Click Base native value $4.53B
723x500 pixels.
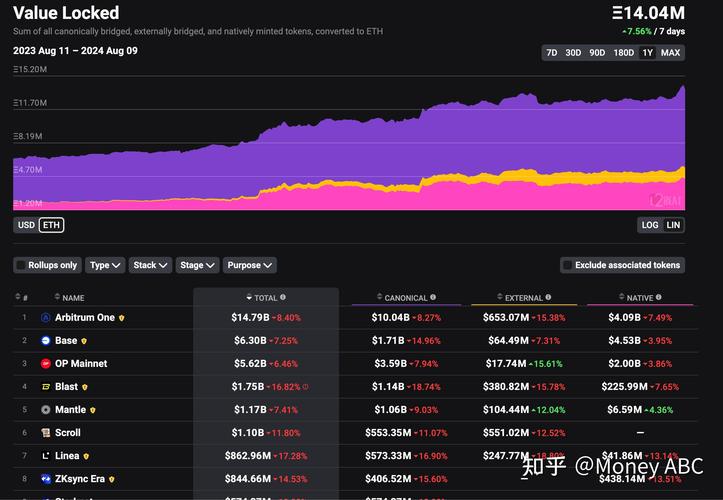[624, 340]
